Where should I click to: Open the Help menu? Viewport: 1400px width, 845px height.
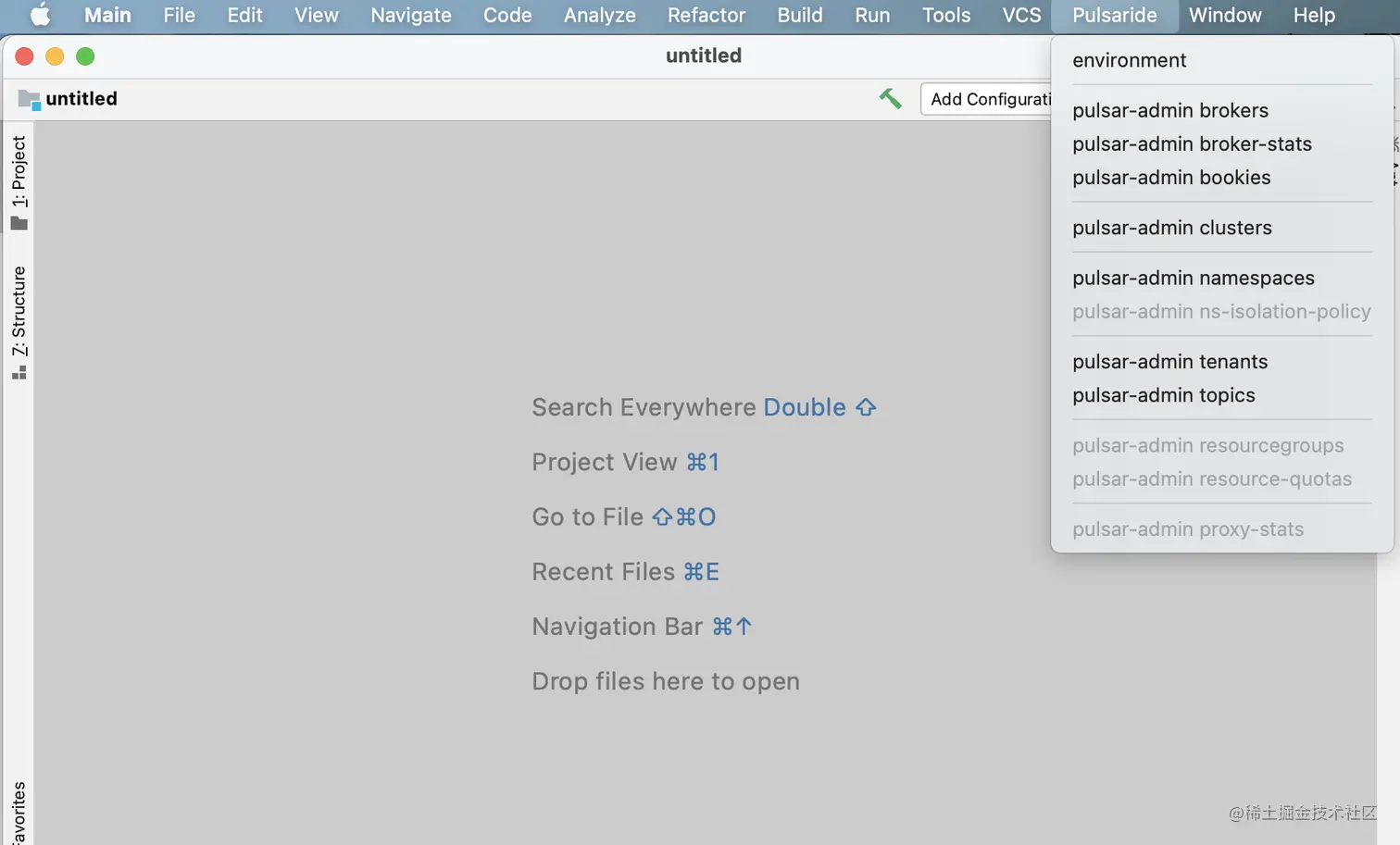pyautogui.click(x=1314, y=15)
